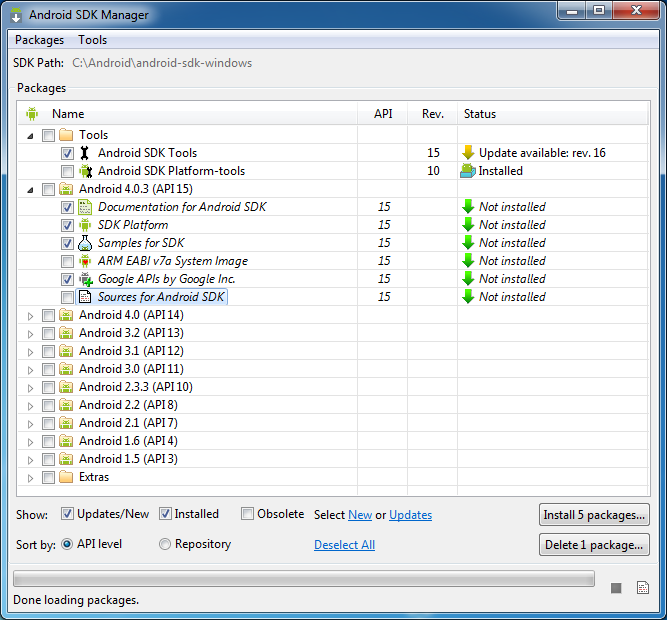Enable the Obsolete show filter
This screenshot has height=620, width=667.
point(248,514)
